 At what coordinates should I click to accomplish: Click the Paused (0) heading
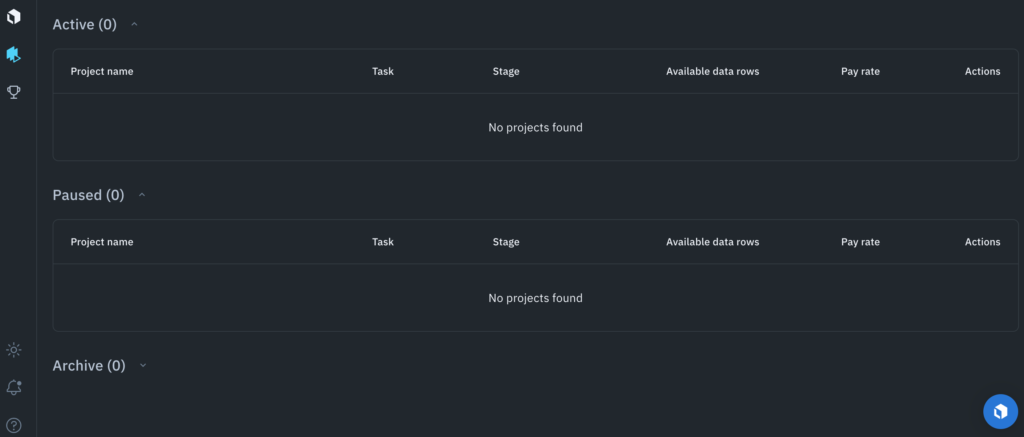pyautogui.click(x=88, y=195)
